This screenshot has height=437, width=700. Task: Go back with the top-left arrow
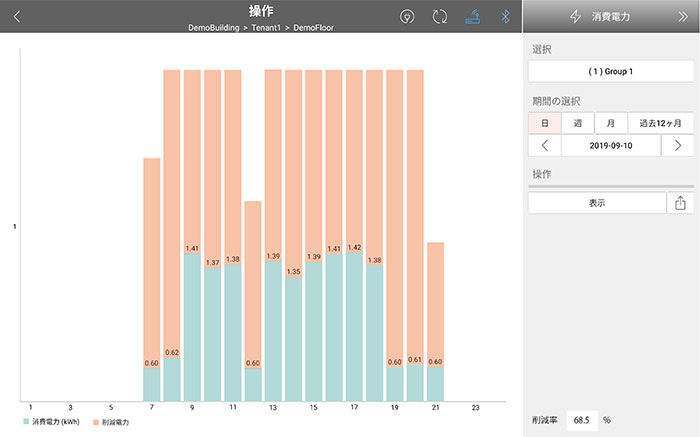point(16,17)
